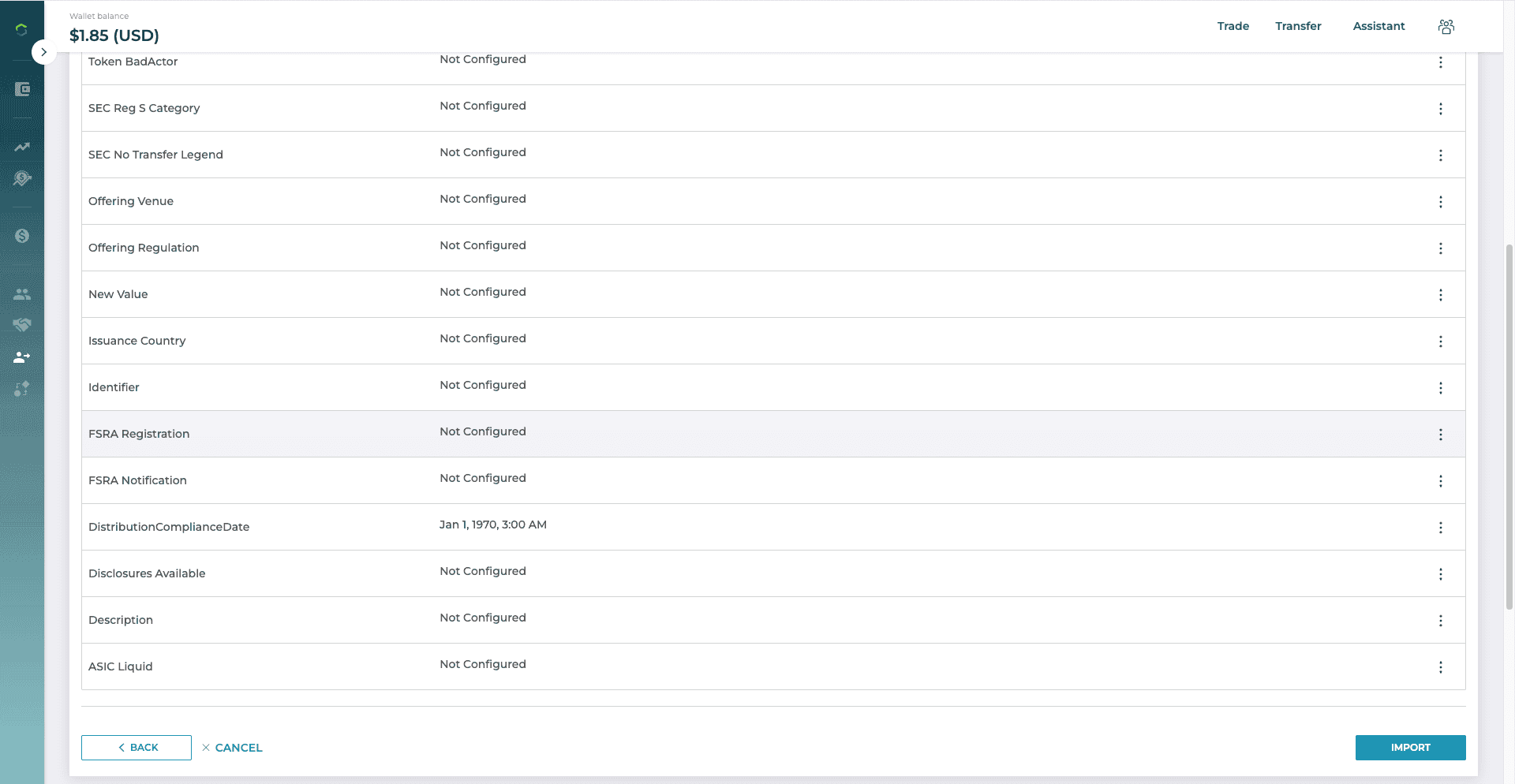1515x784 pixels.
Task: Select Not Configured value for Description
Action: (x=483, y=618)
